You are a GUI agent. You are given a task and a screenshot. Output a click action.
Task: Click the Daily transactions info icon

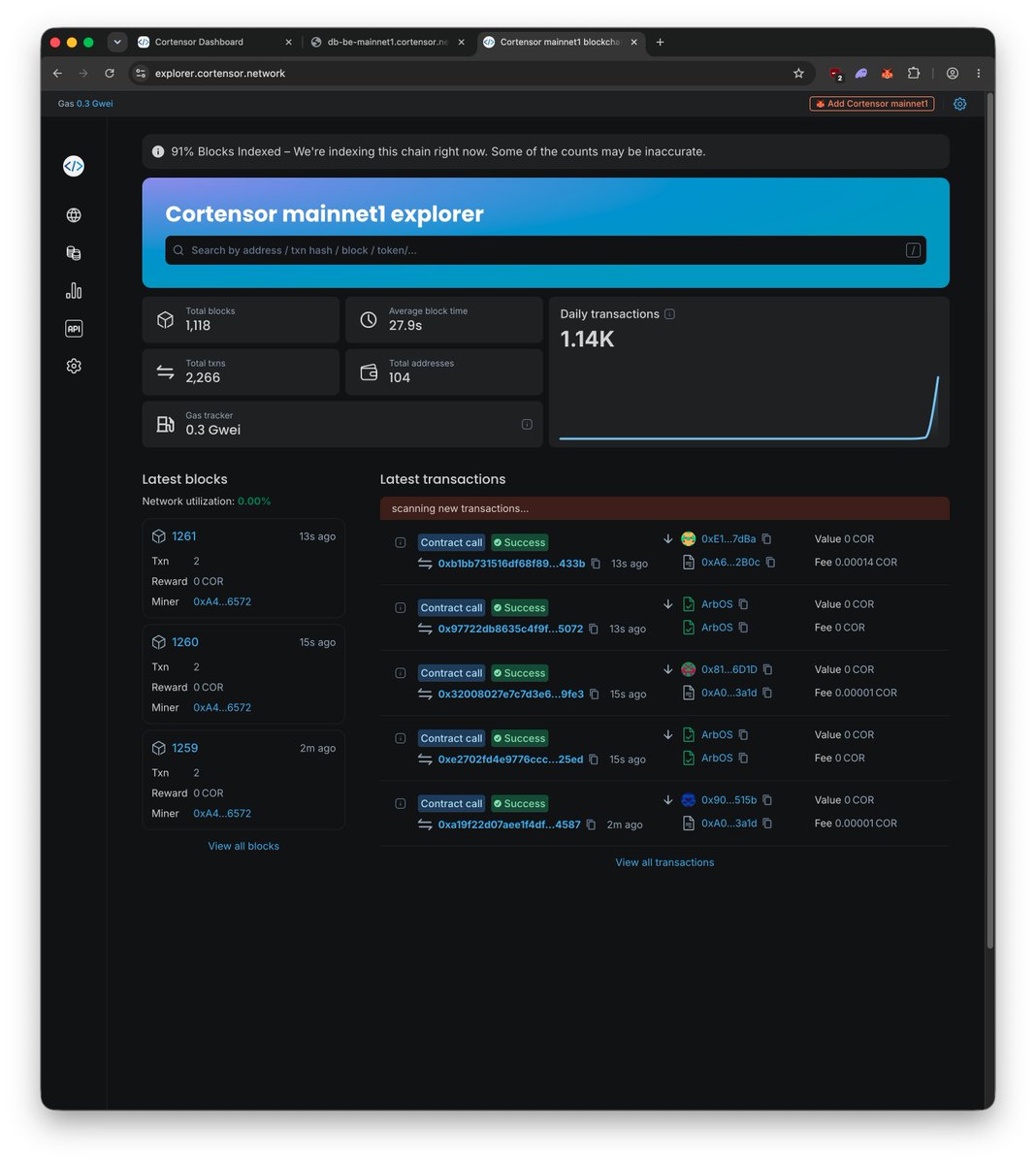pos(669,314)
